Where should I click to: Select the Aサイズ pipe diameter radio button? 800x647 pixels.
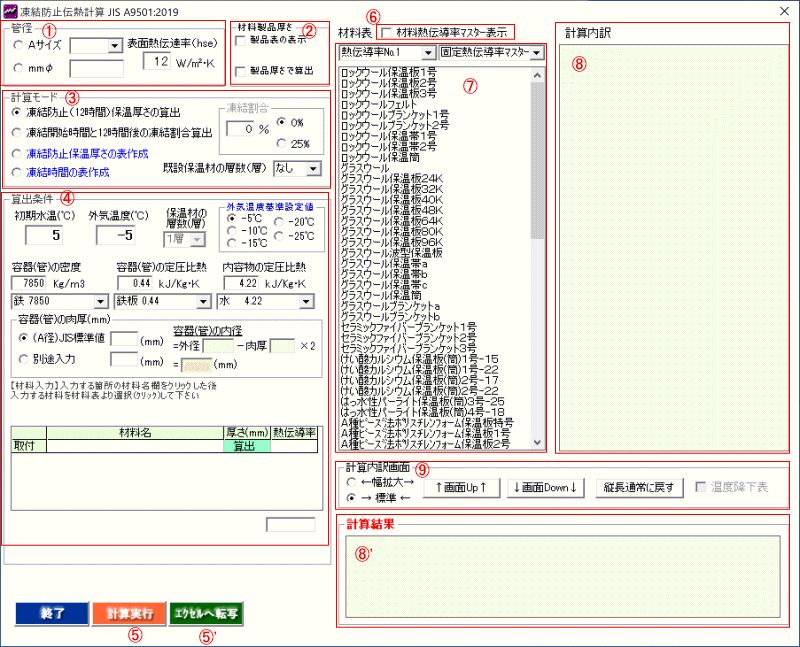pos(20,45)
